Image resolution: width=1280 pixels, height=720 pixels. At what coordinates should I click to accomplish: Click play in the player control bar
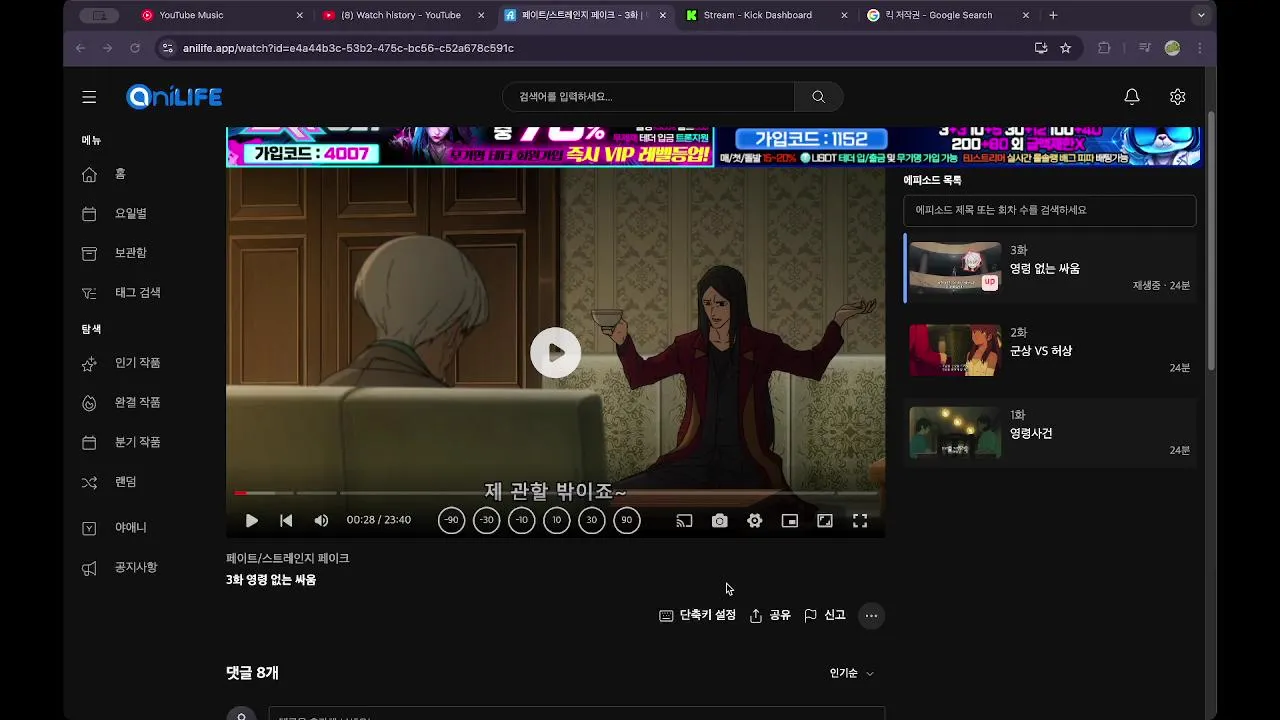(251, 521)
